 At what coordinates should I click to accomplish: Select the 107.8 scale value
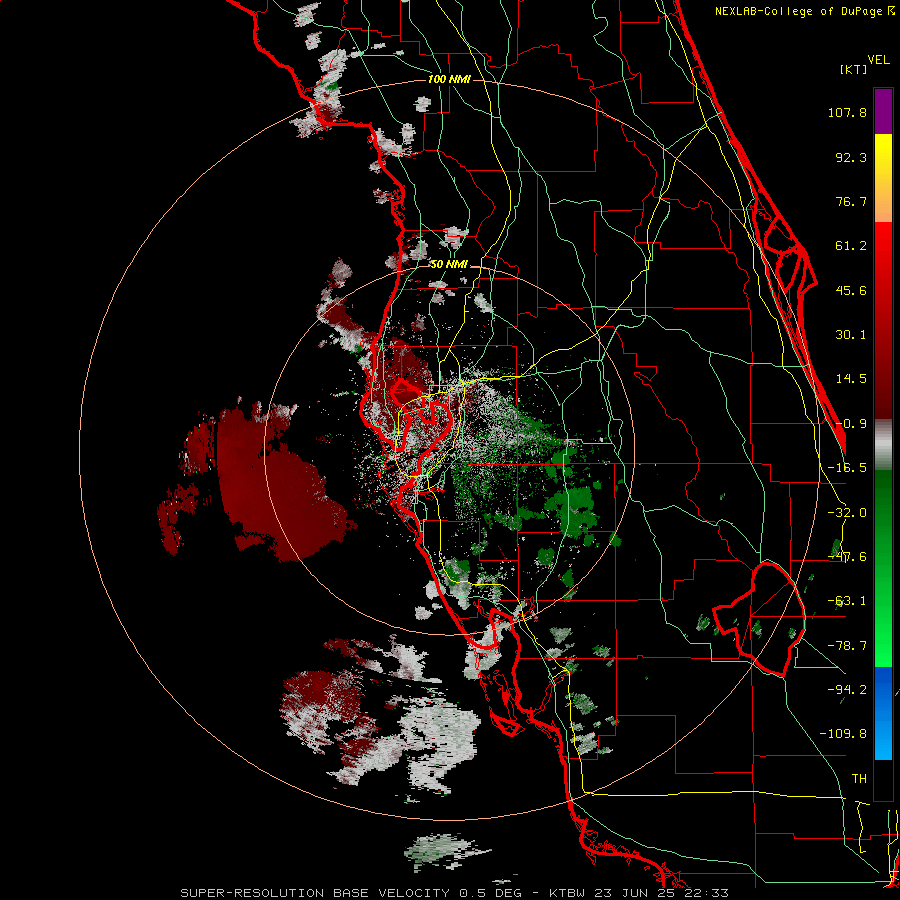click(x=847, y=112)
